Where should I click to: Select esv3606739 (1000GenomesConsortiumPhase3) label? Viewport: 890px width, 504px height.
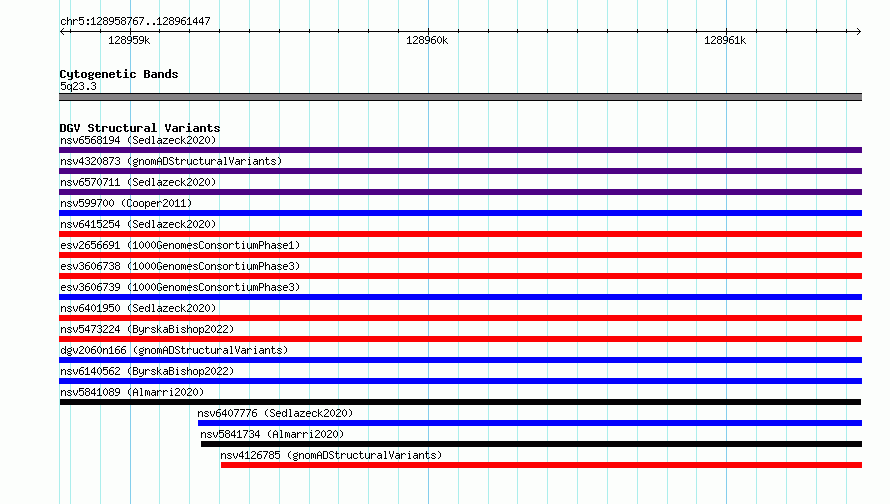pos(180,287)
